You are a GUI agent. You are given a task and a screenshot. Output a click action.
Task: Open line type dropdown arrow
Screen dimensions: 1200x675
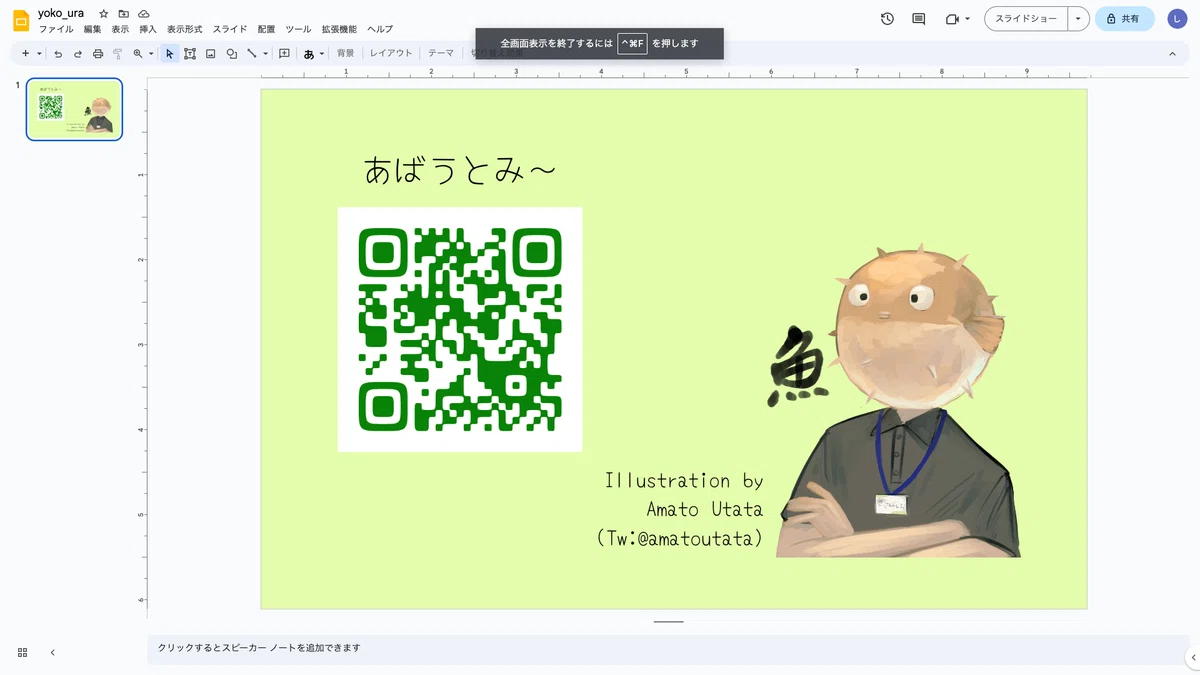click(x=265, y=53)
